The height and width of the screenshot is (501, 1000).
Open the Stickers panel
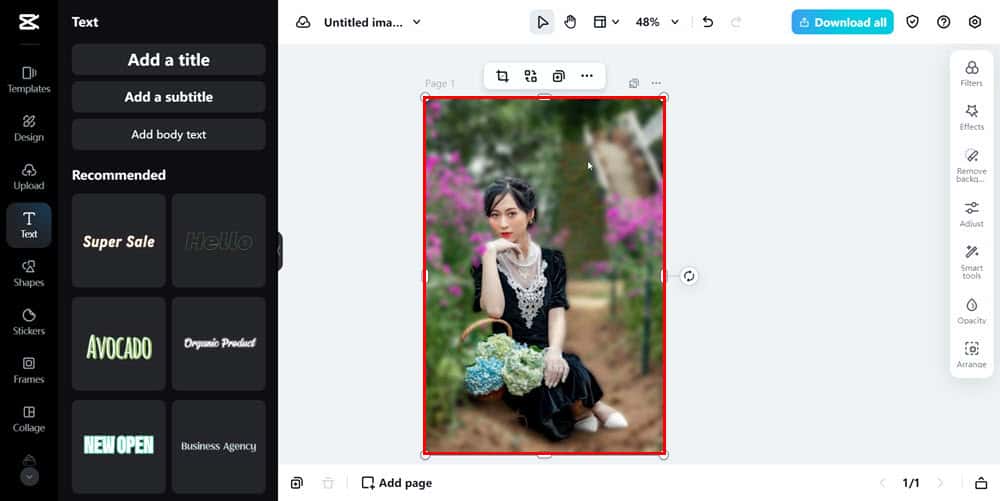coord(29,322)
